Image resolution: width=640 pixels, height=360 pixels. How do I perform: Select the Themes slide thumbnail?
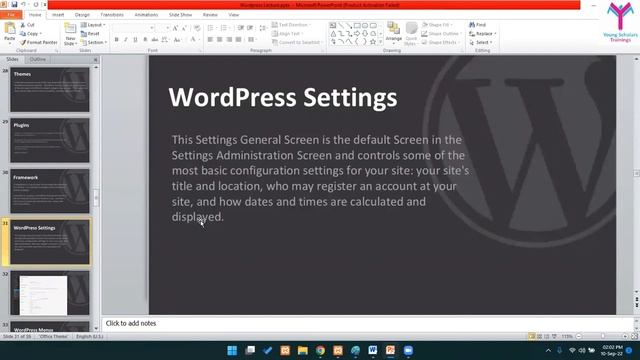point(50,90)
